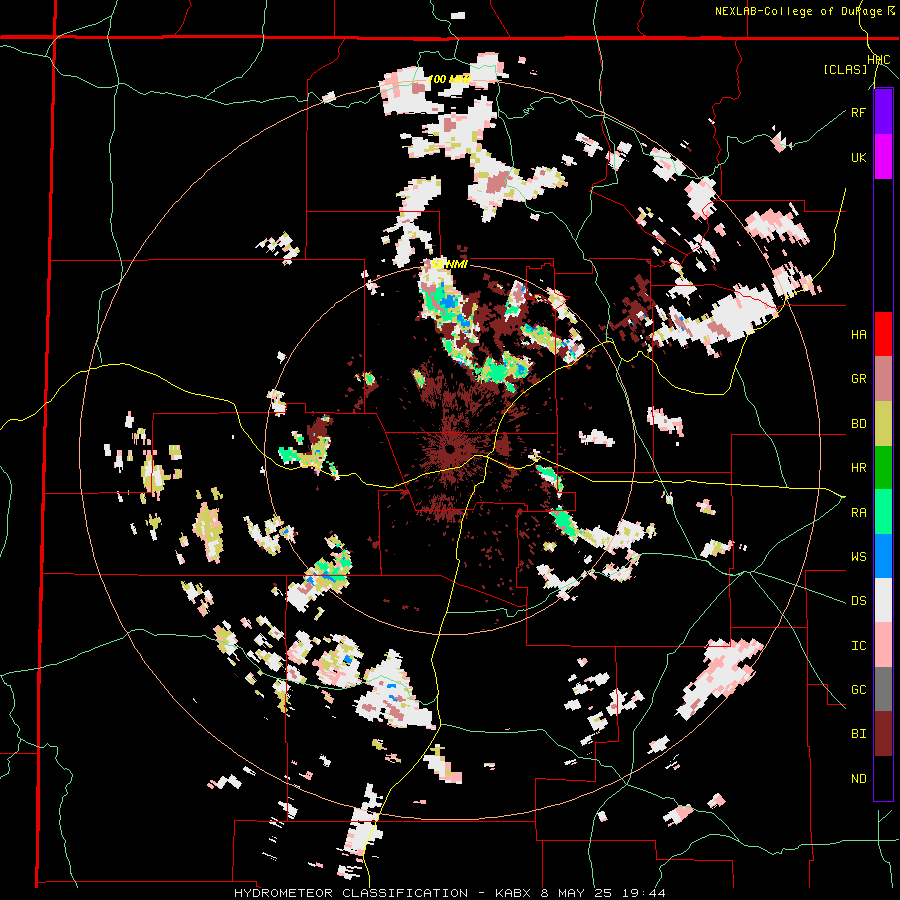Click the "RF" legend label

click(x=858, y=112)
